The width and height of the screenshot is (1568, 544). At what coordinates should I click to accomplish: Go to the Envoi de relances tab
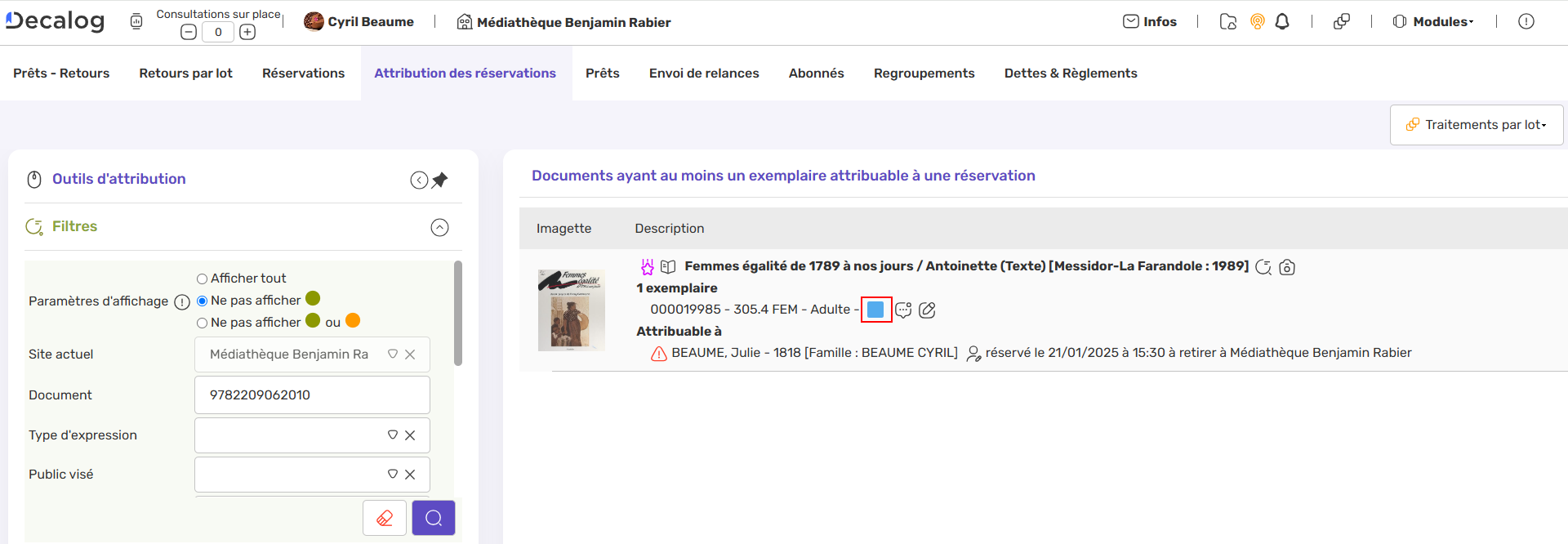point(704,73)
